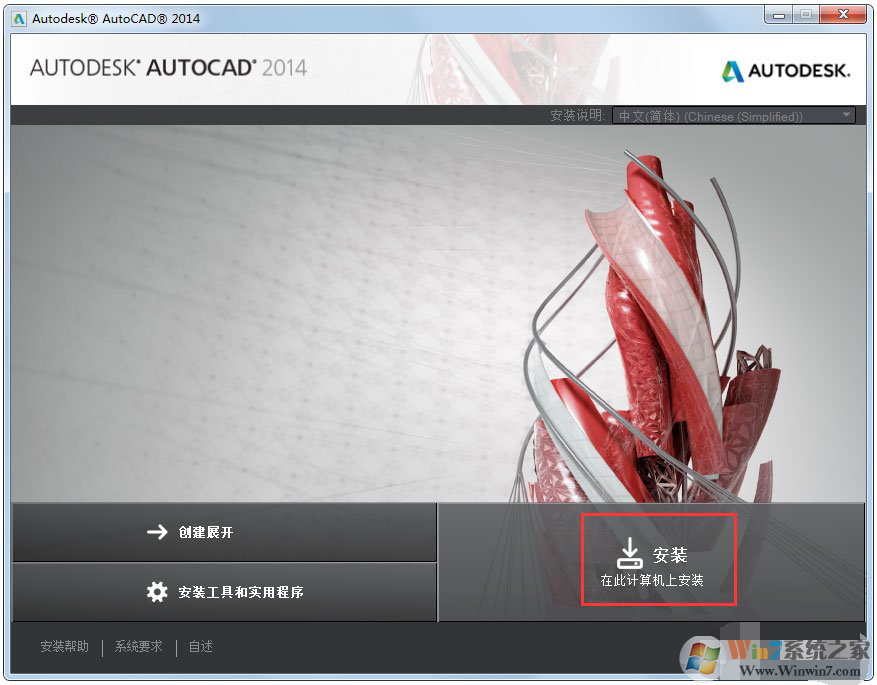Image resolution: width=877 pixels, height=685 pixels.
Task: Click the Autodesk logo in top-right corner
Action: click(x=785, y=71)
